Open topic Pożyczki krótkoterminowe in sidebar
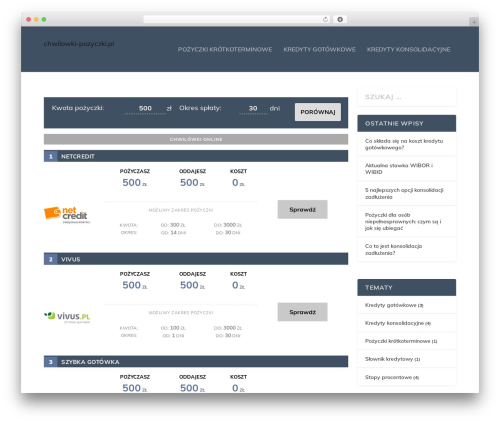 point(397,341)
